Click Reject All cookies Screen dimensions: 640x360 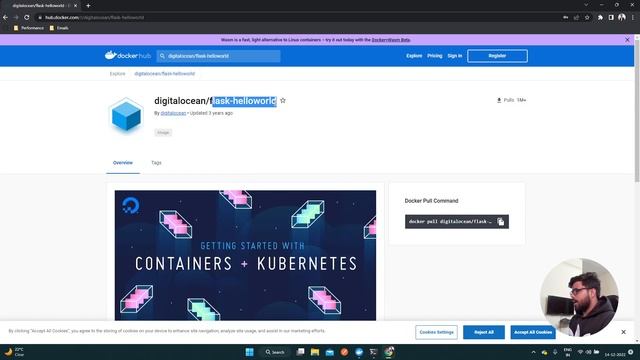click(484, 332)
